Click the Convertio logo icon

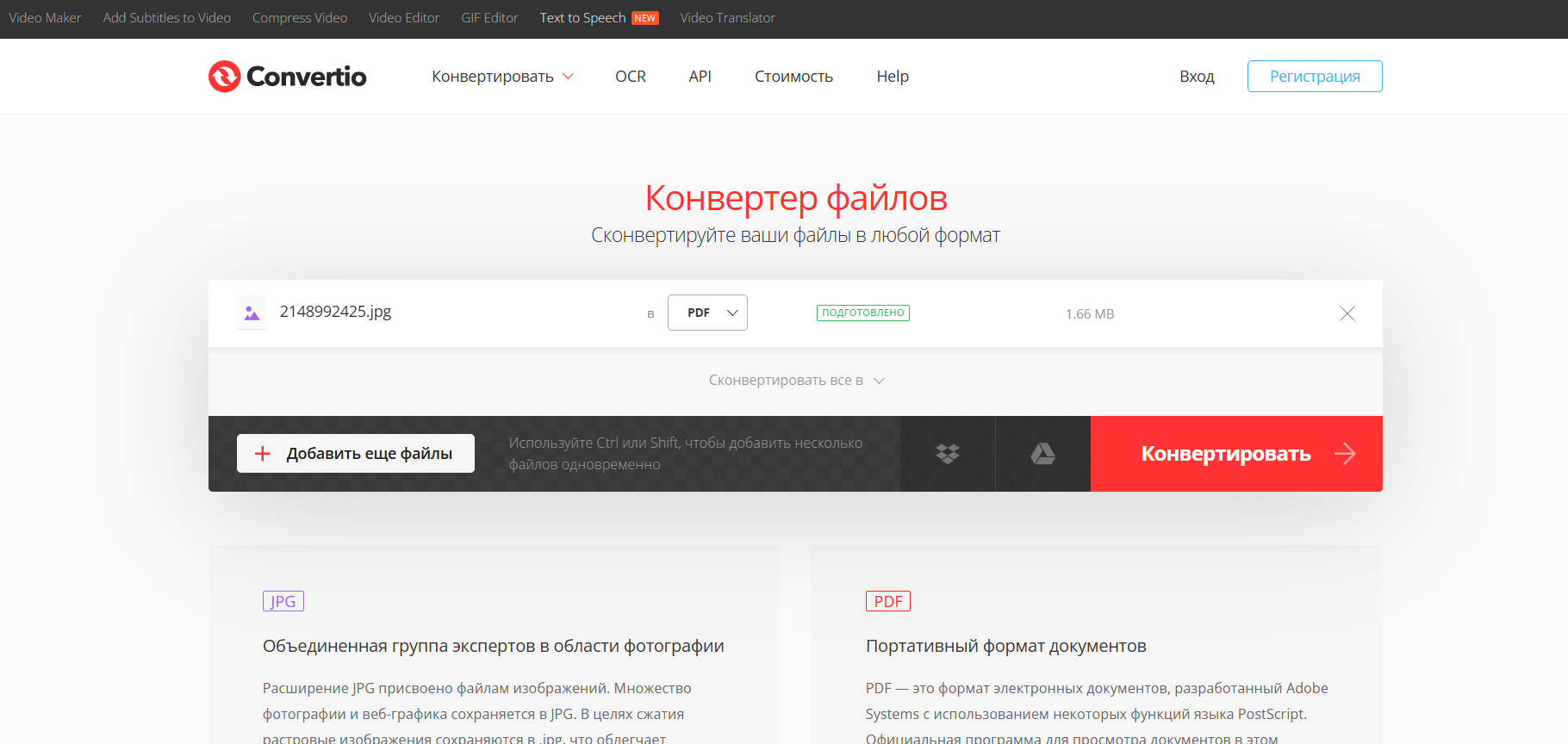[225, 77]
